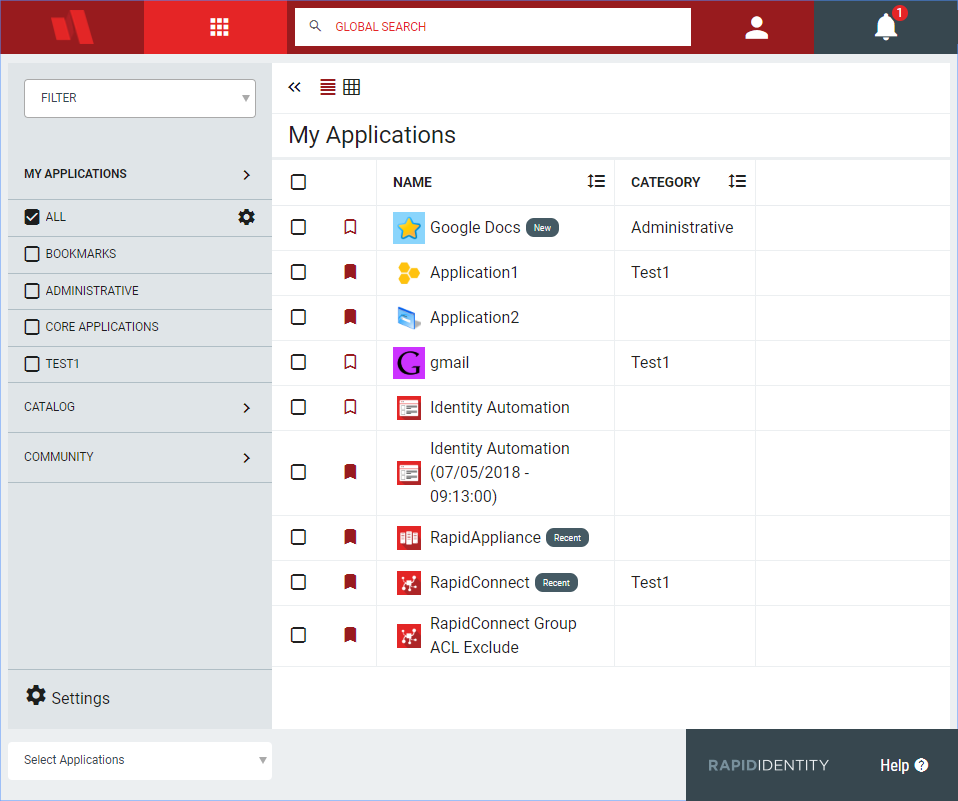
Task: Select Google Docs row checkbox
Action: pyautogui.click(x=298, y=227)
